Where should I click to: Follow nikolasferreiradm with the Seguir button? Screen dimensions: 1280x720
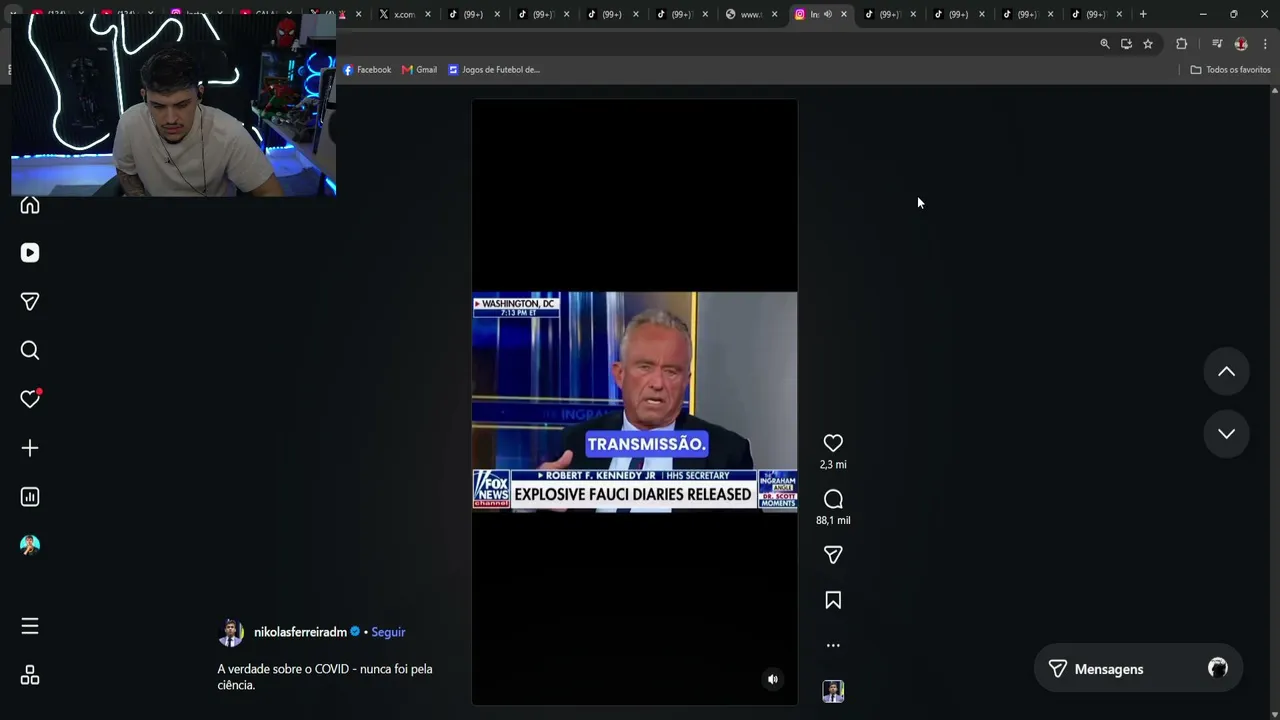tap(388, 632)
